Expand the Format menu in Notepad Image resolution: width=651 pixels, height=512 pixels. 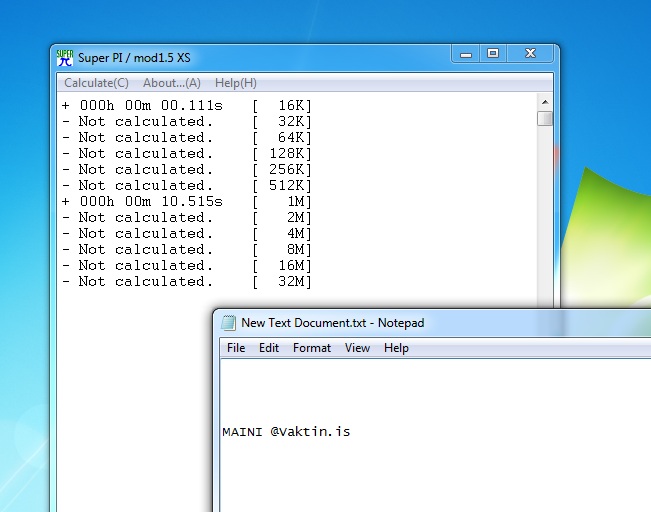pos(312,348)
